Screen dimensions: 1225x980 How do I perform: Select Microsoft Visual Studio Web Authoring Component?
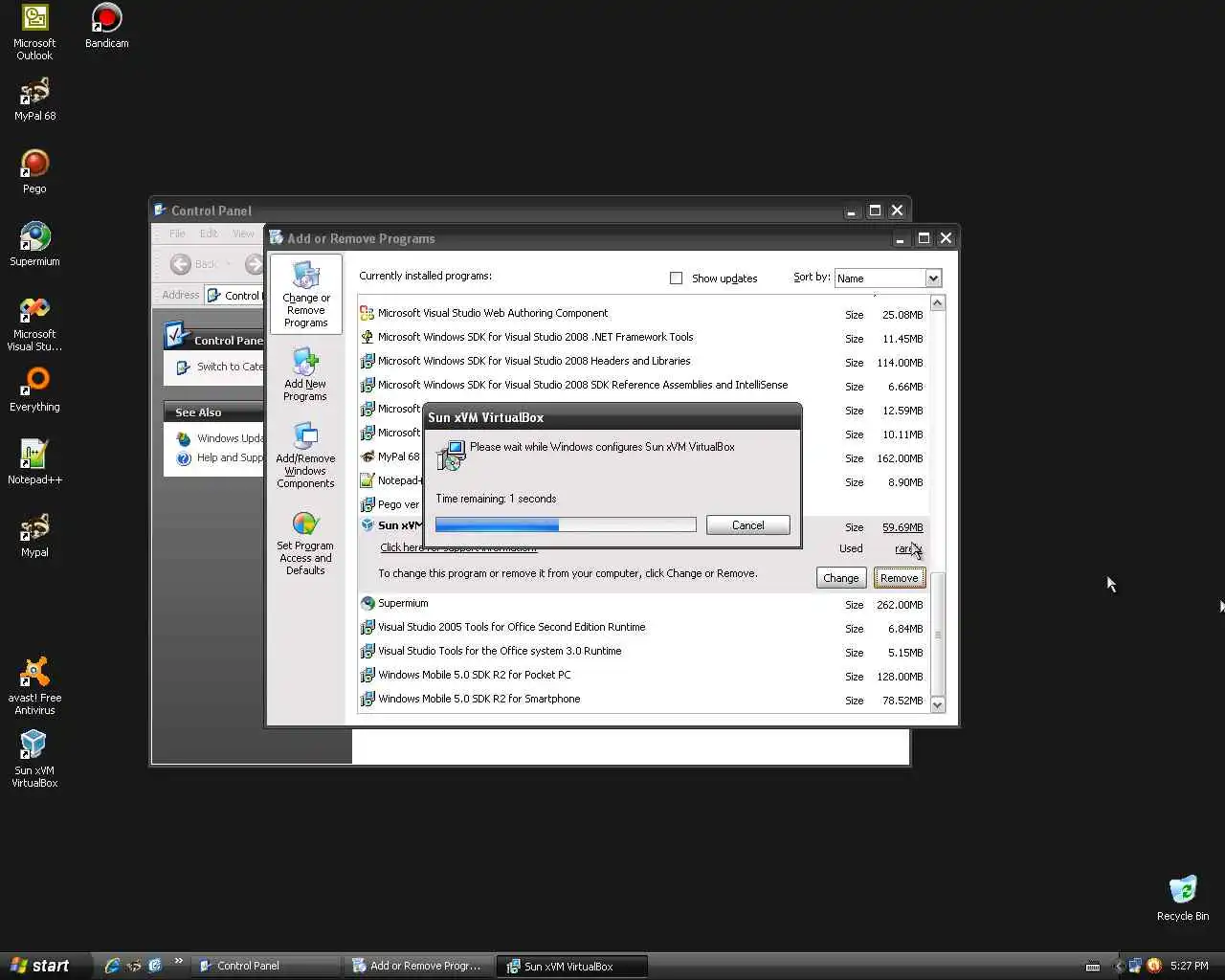(642, 313)
